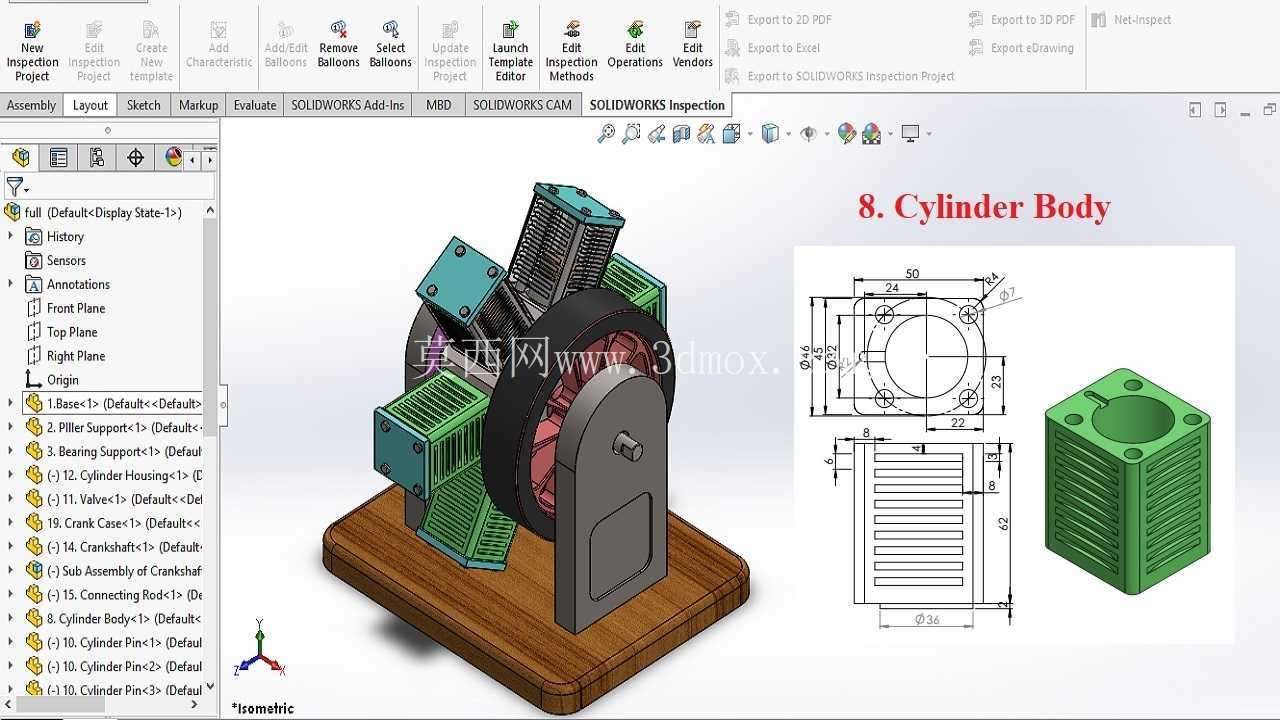Switch to Markup tab

tap(198, 105)
